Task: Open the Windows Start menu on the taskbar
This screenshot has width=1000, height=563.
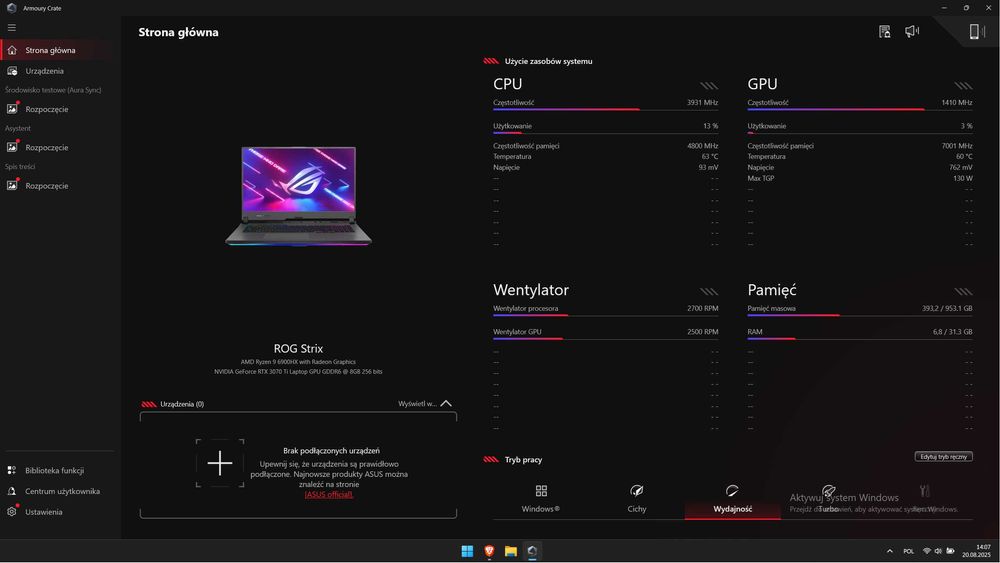Action: point(467,552)
